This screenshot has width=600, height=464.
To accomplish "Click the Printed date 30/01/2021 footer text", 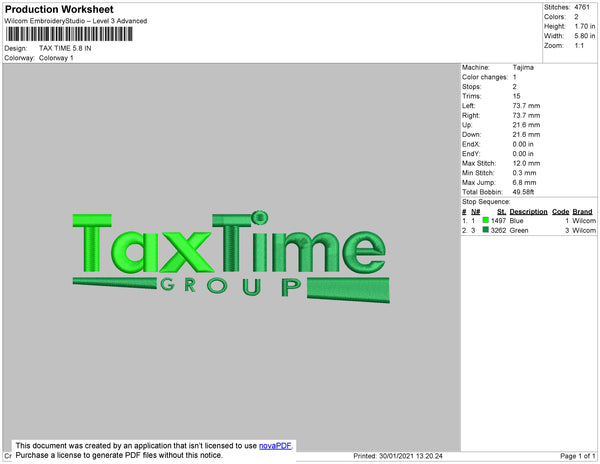I will pos(398,456).
